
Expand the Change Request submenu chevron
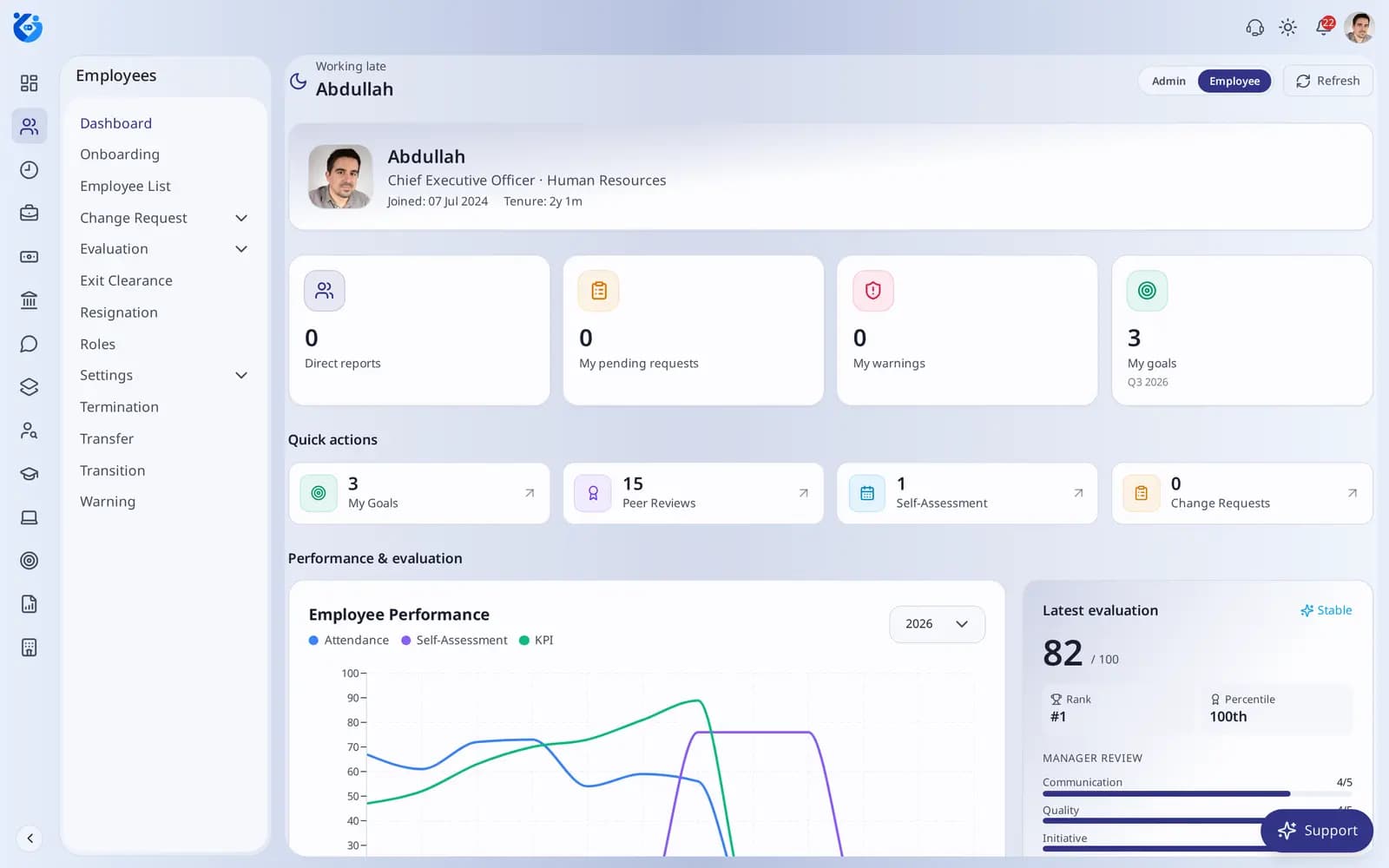pyautogui.click(x=241, y=218)
